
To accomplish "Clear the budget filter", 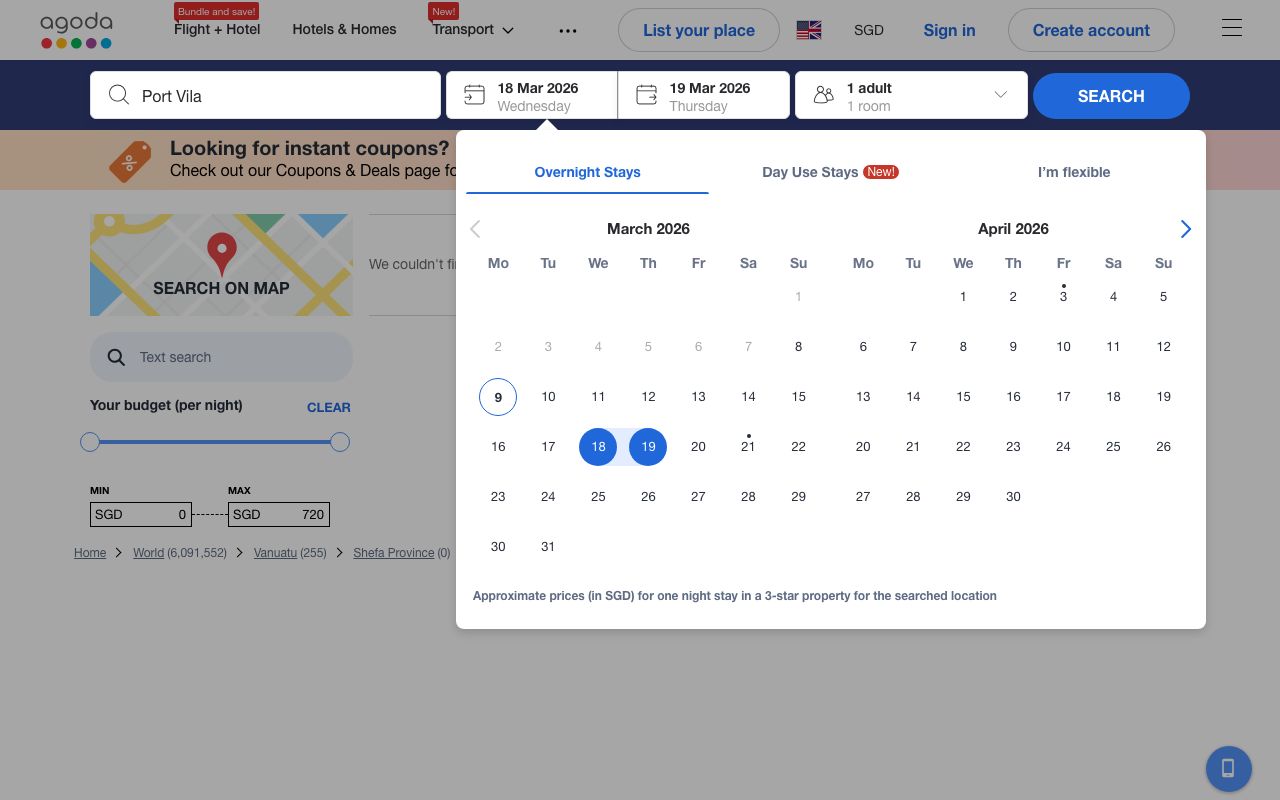I will [328, 407].
